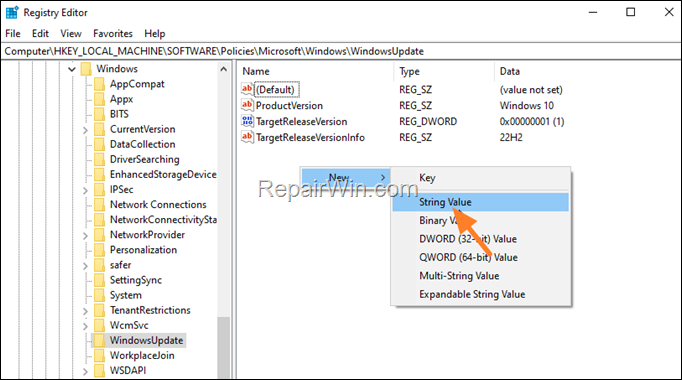Click the Registry Editor app icon in title bar
The width and height of the screenshot is (682, 380).
[12, 13]
